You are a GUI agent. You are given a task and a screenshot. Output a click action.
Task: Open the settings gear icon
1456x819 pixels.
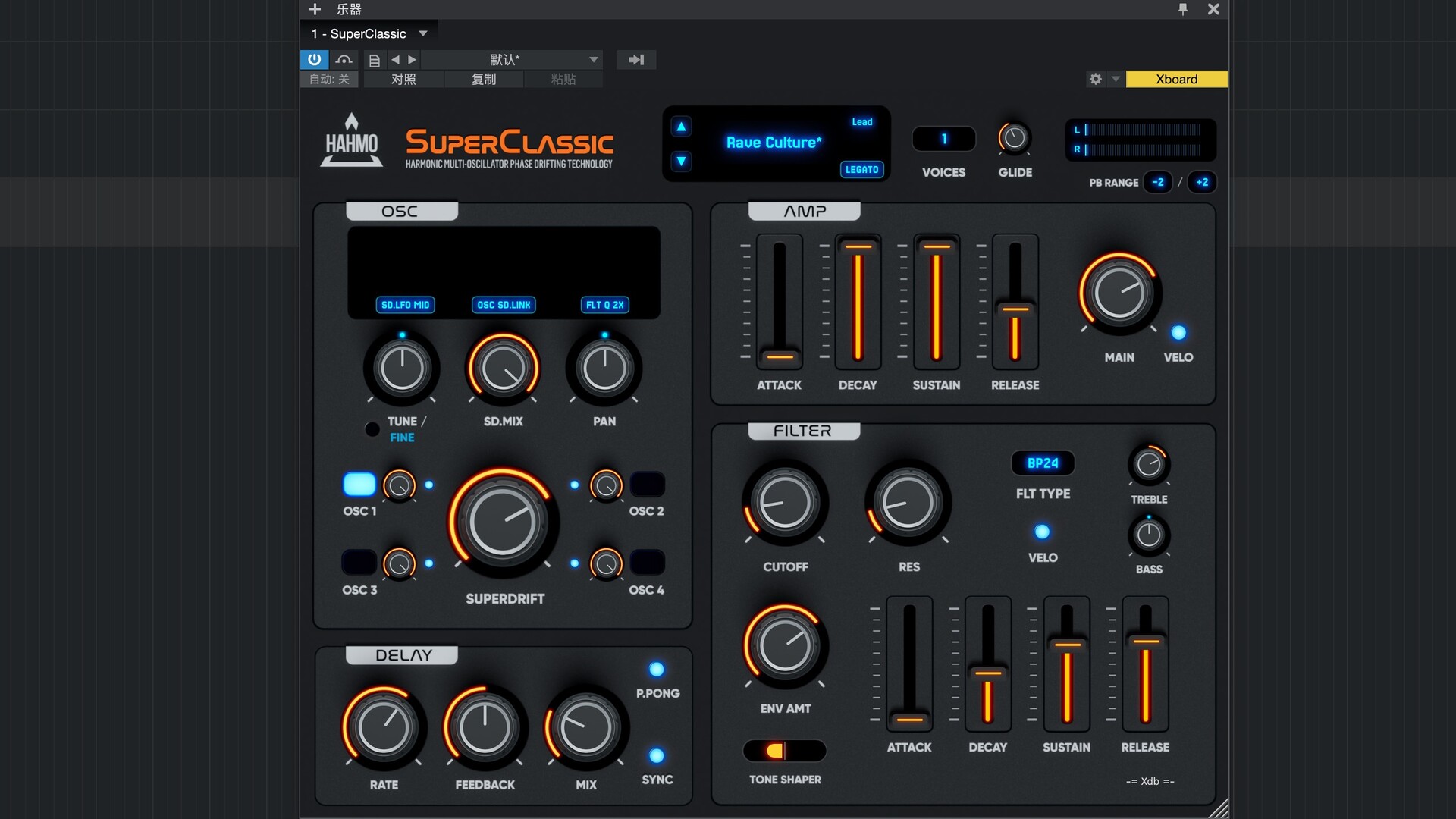[x=1095, y=79]
